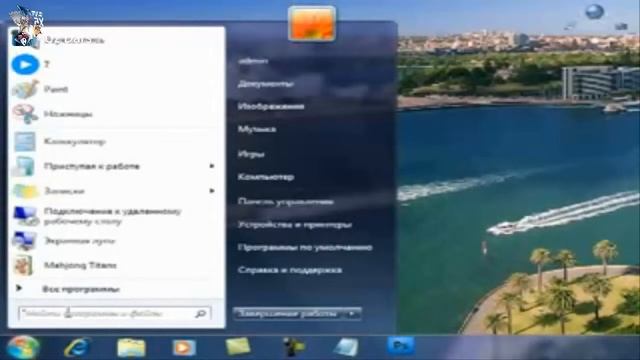This screenshot has width=640, height=360.
Task: Launch Windows Media Player from taskbar
Action: (184, 348)
